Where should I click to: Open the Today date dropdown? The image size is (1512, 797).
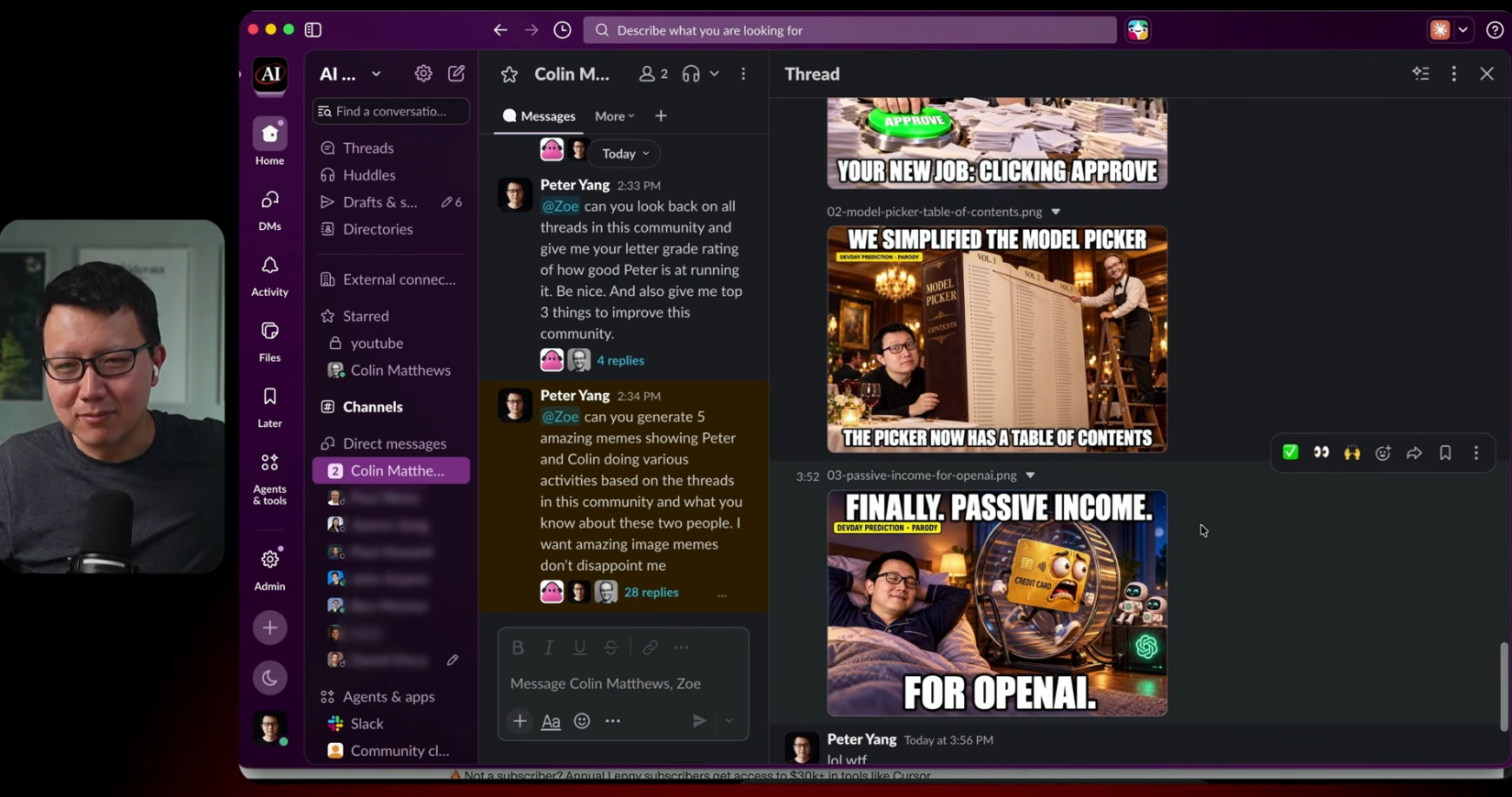pyautogui.click(x=625, y=154)
